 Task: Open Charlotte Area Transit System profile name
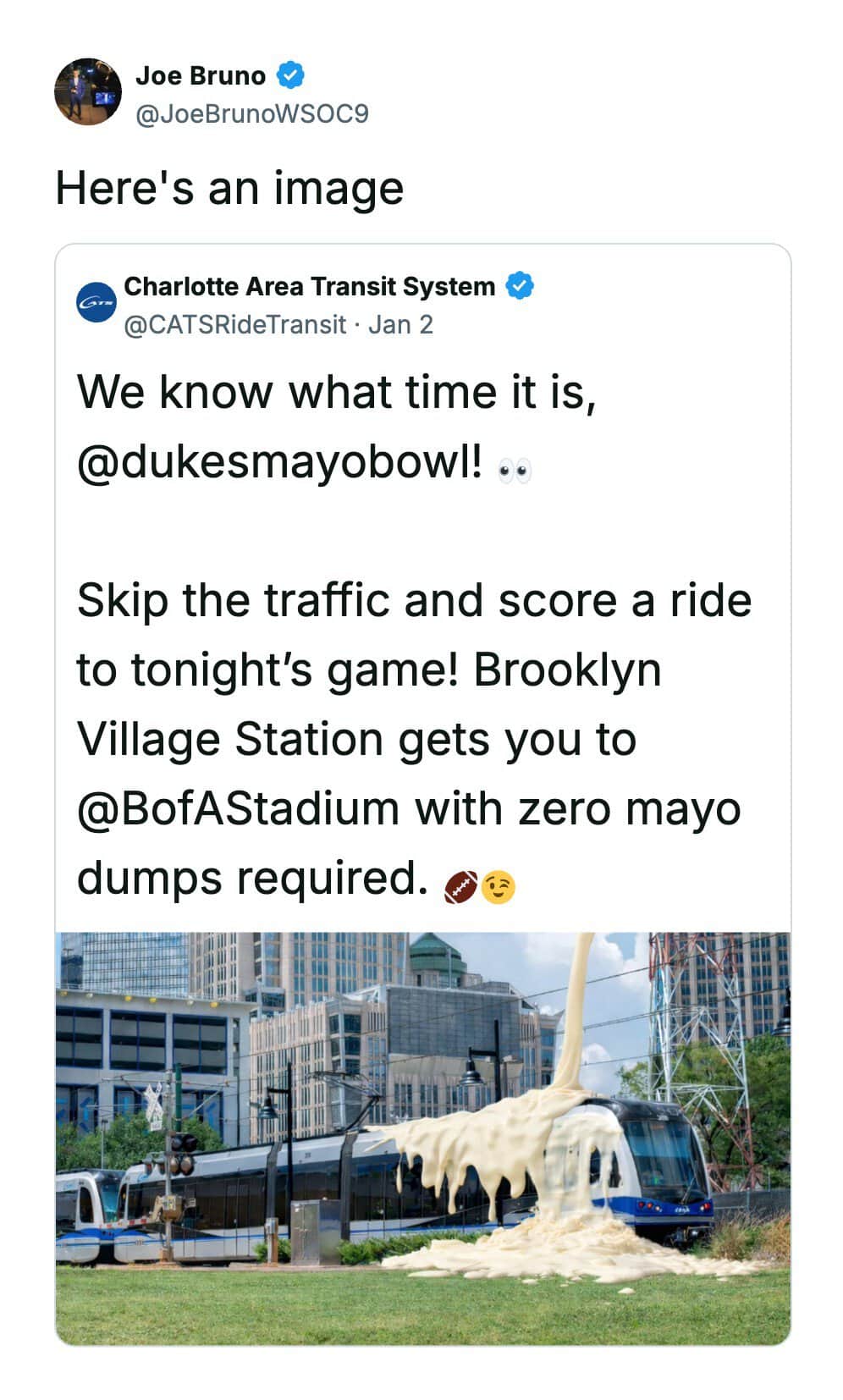pos(309,286)
